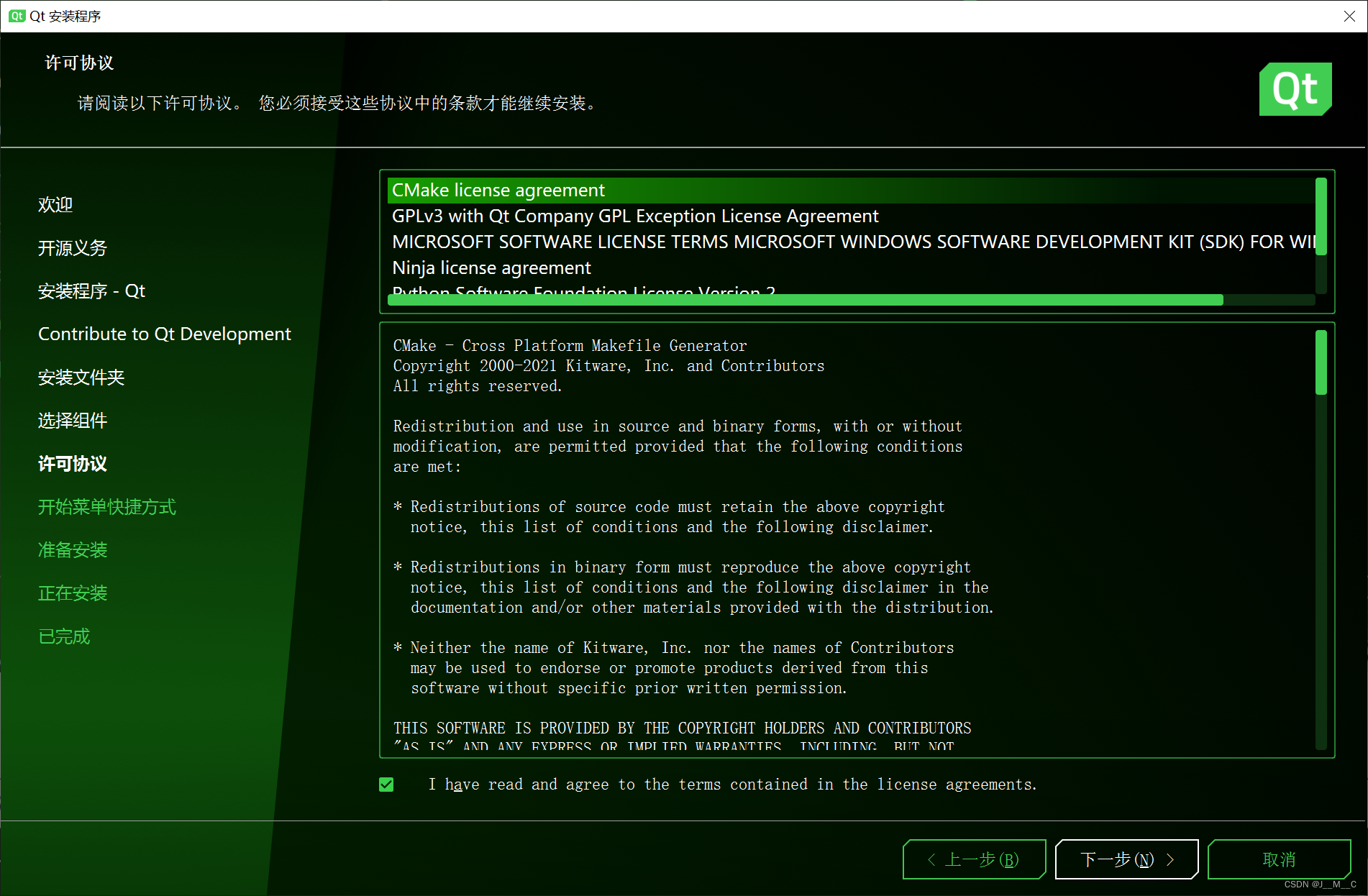Click the 正在安装 sidebar step
The height and width of the screenshot is (896, 1368).
73,593
